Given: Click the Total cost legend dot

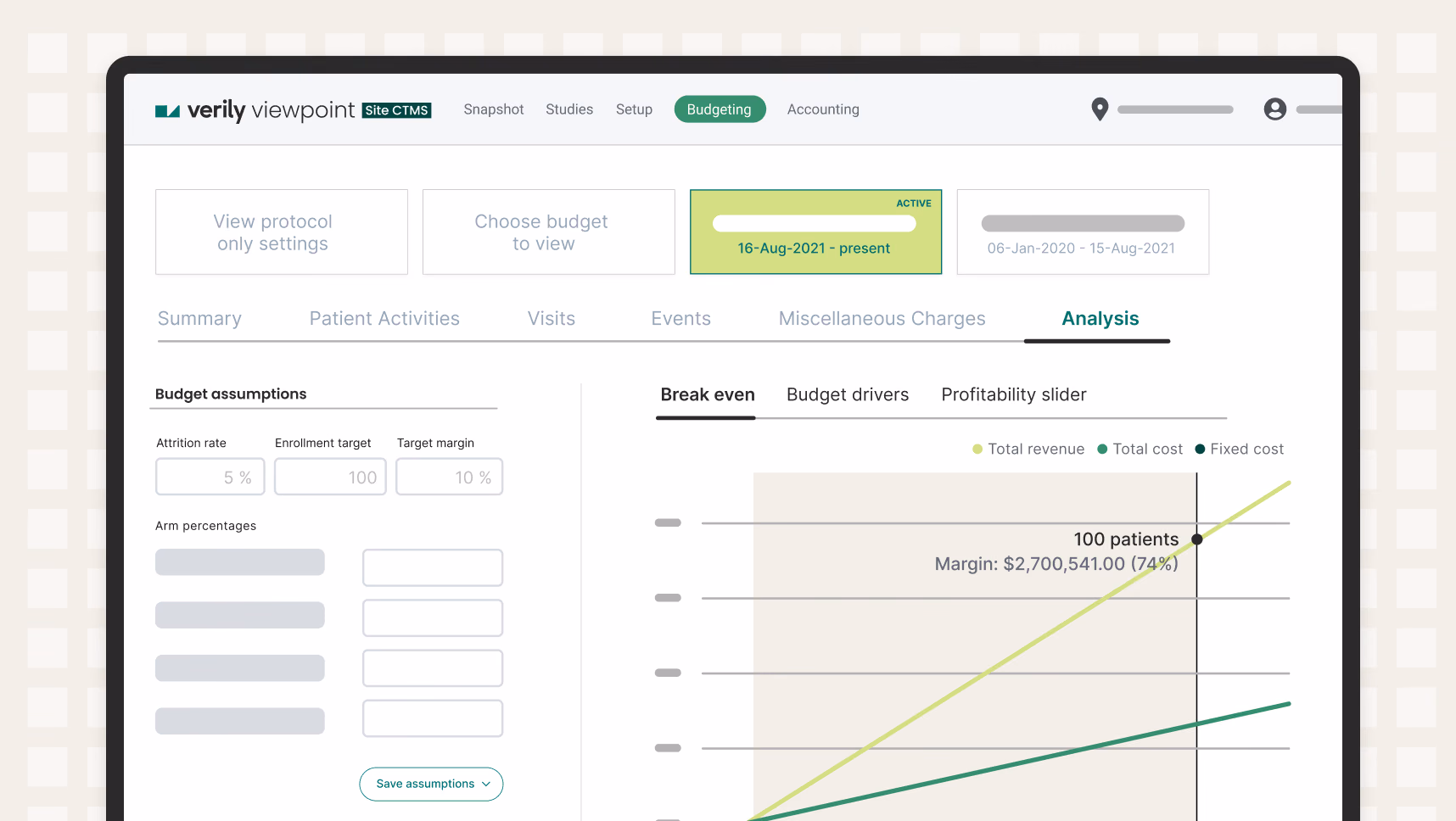Looking at the screenshot, I should coord(1102,450).
